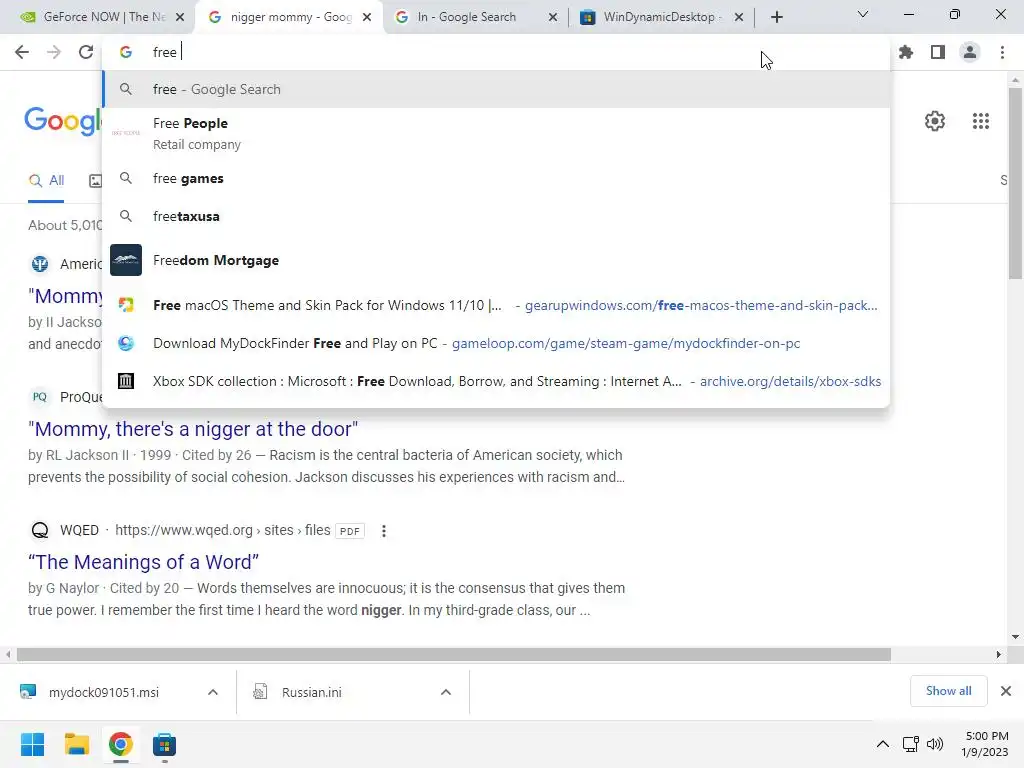The width and height of the screenshot is (1024, 768).
Task: Open the Xbox SDK collection archive.org suggestion
Action: pos(496,381)
